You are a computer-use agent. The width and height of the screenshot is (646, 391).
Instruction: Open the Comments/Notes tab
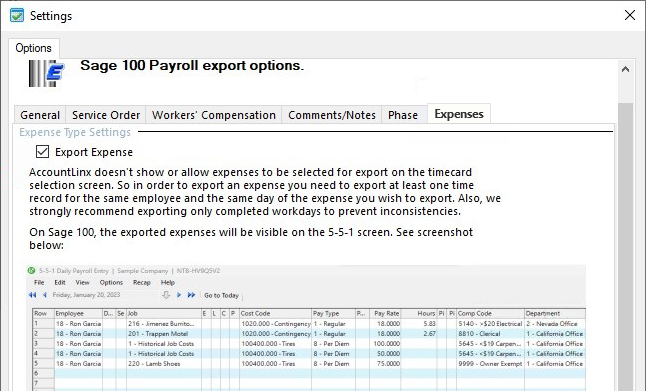click(332, 115)
